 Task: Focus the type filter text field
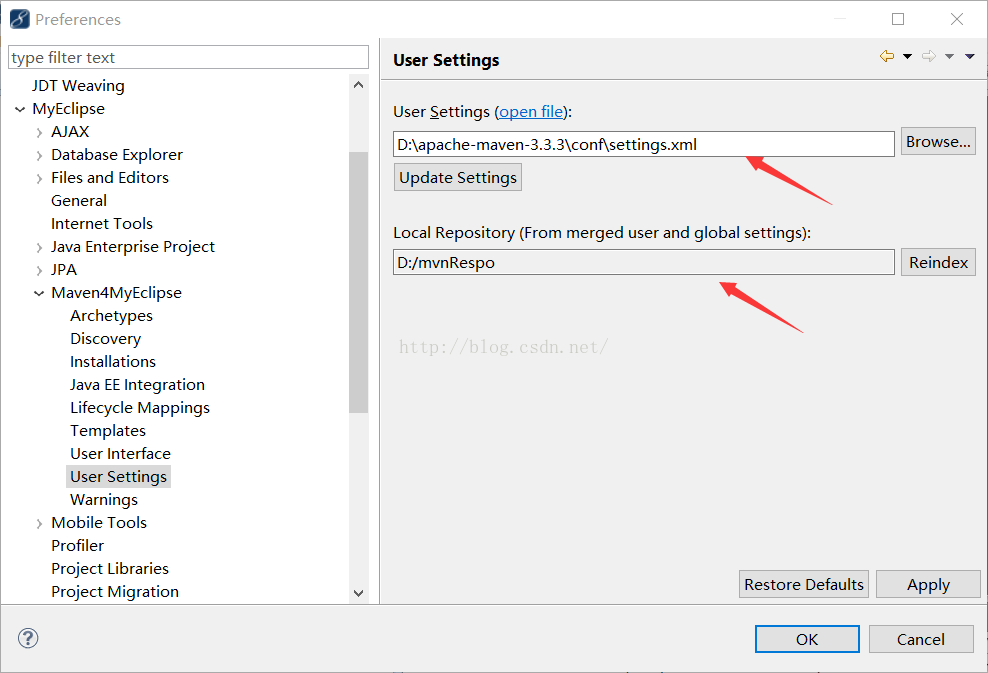pyautogui.click(x=188, y=57)
